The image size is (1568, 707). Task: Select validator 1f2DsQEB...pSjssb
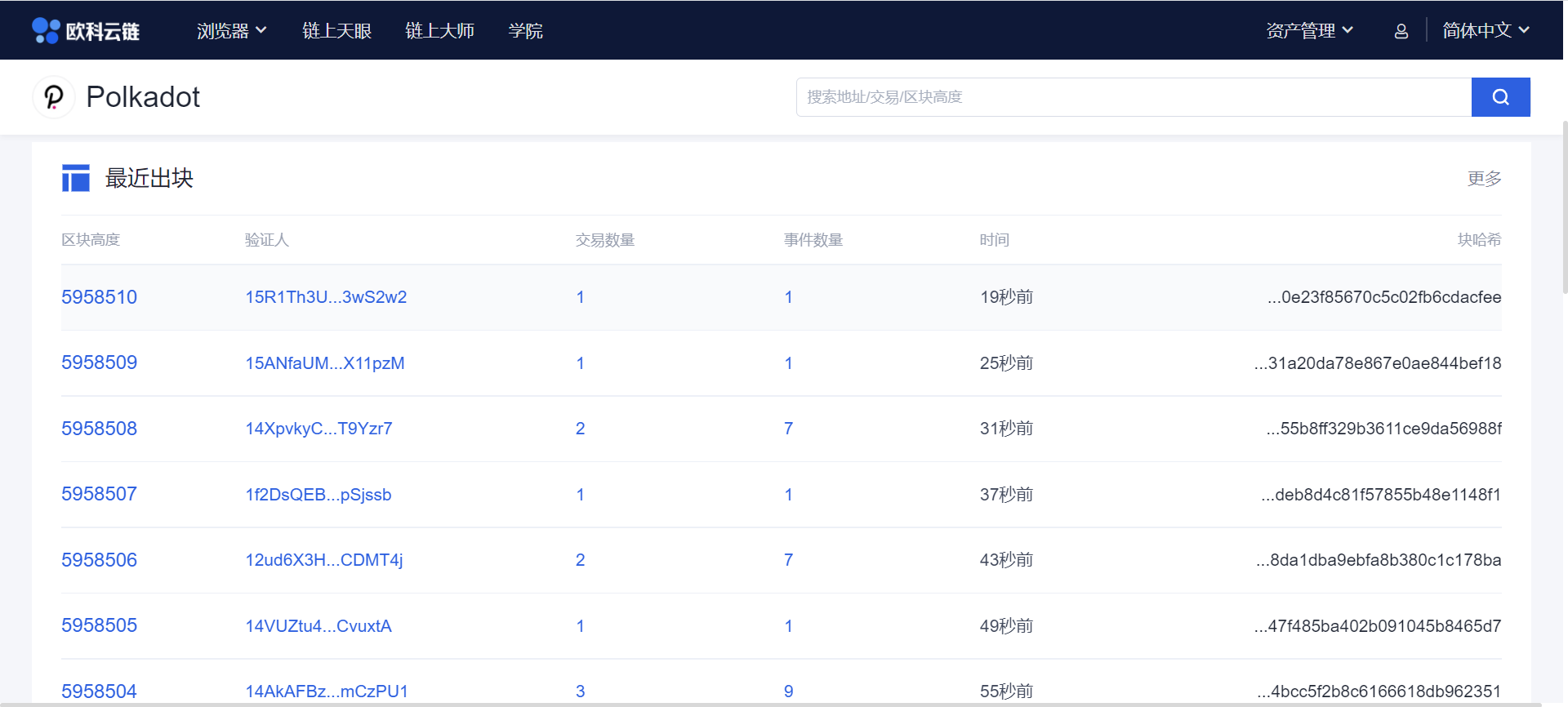point(318,495)
